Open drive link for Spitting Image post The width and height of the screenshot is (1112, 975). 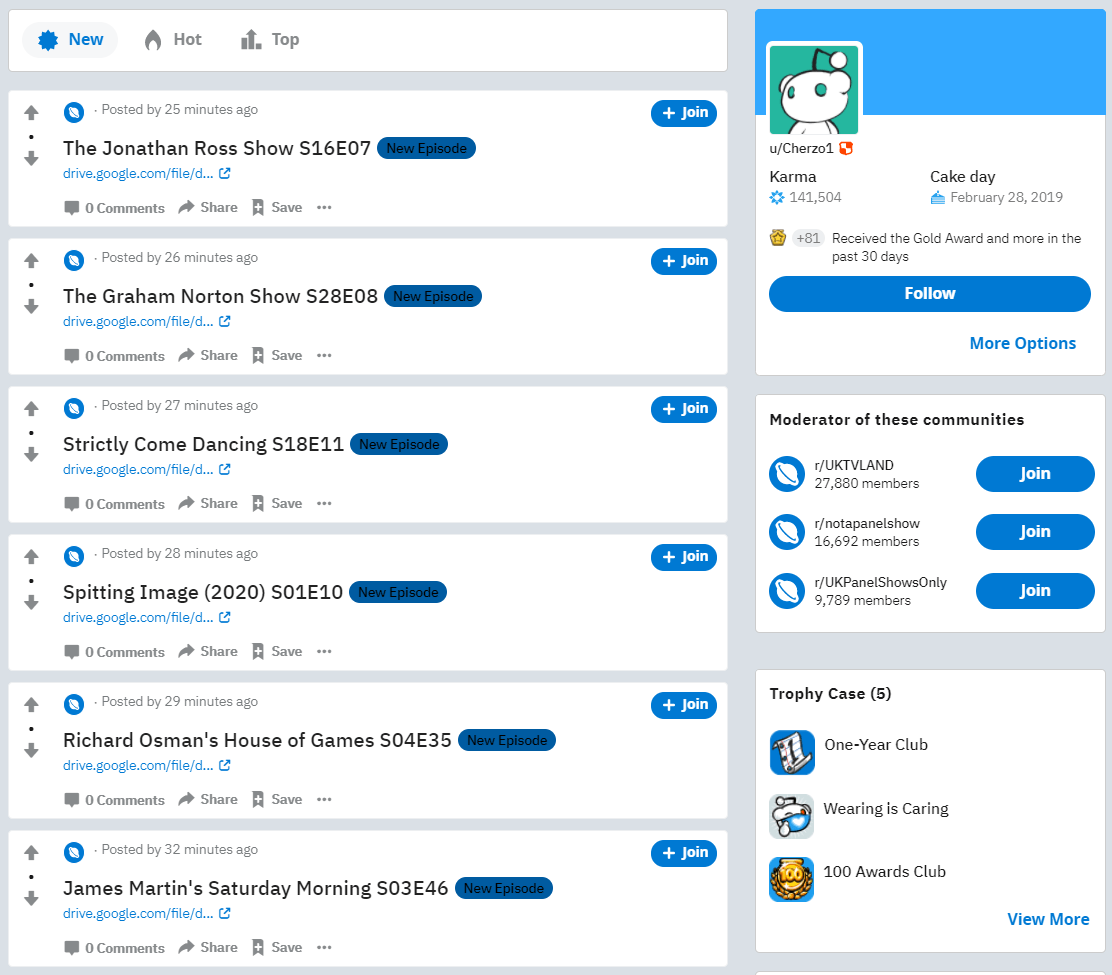tap(146, 618)
